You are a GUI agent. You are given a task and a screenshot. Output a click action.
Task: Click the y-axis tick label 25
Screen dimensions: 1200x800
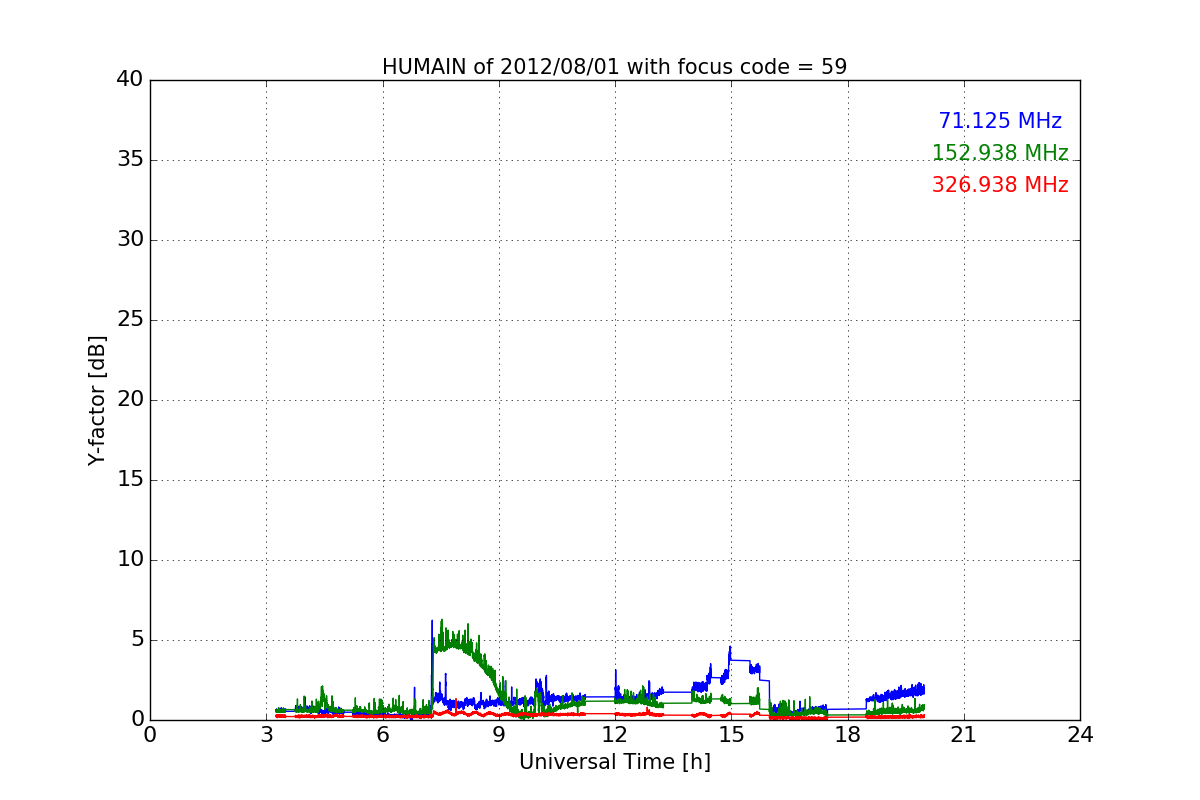click(130, 320)
